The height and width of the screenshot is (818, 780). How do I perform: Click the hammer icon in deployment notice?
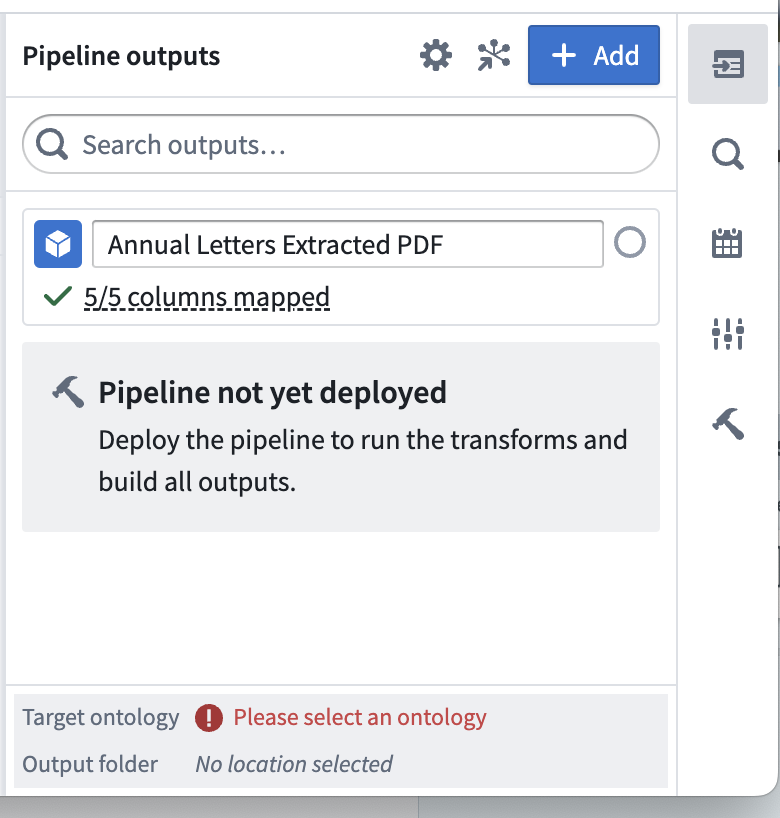[x=68, y=392]
